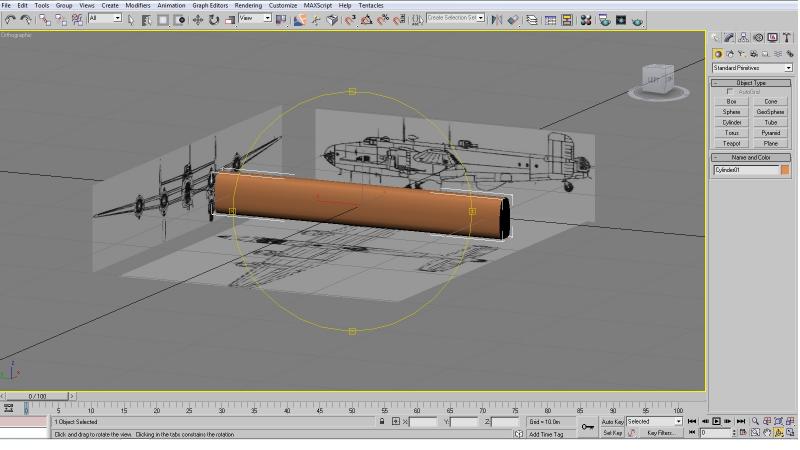
Task: Toggle the Spinner Snap icon
Action: click(x=399, y=20)
